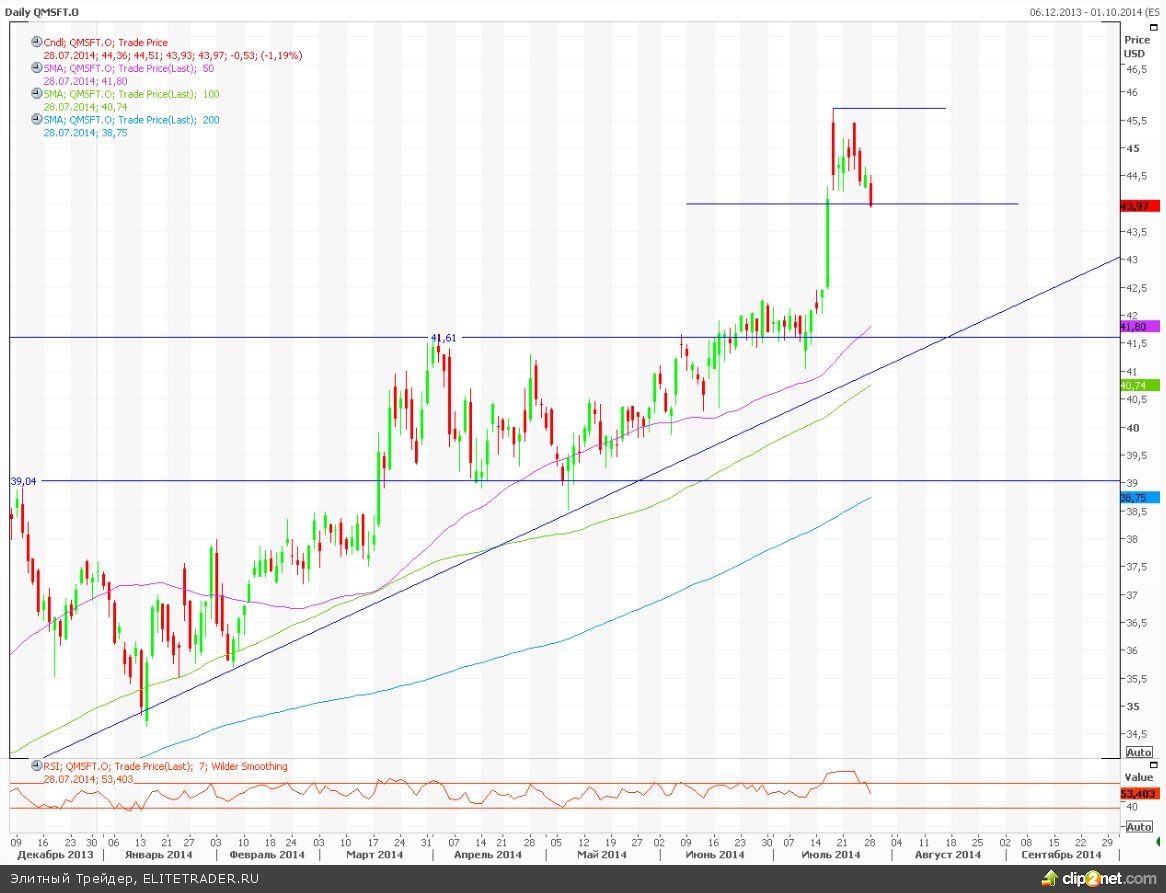Image resolution: width=1166 pixels, height=893 pixels.
Task: Click the clock icon beside SMA 200
Action: coord(36,119)
